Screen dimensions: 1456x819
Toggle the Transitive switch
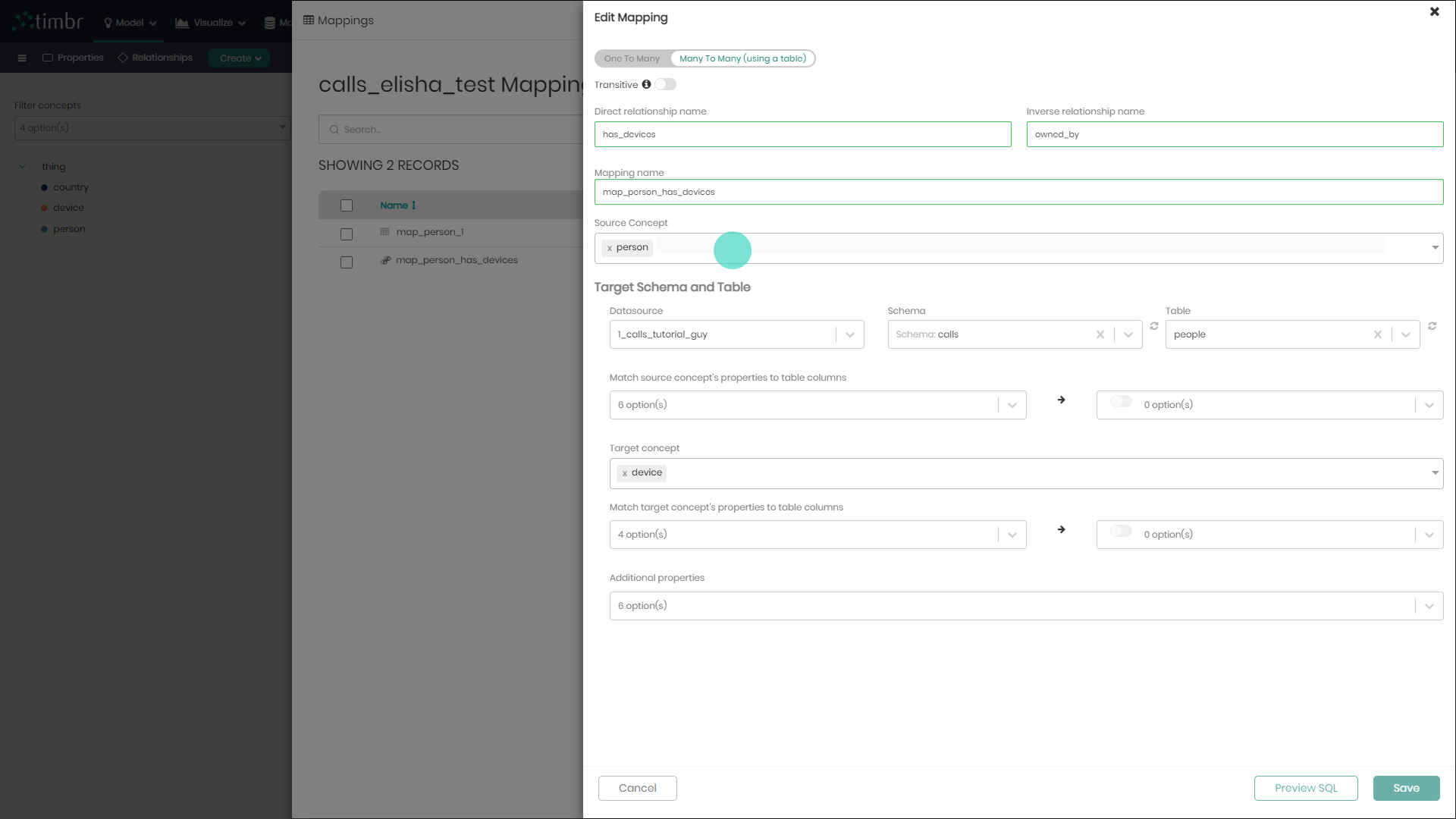coord(666,85)
